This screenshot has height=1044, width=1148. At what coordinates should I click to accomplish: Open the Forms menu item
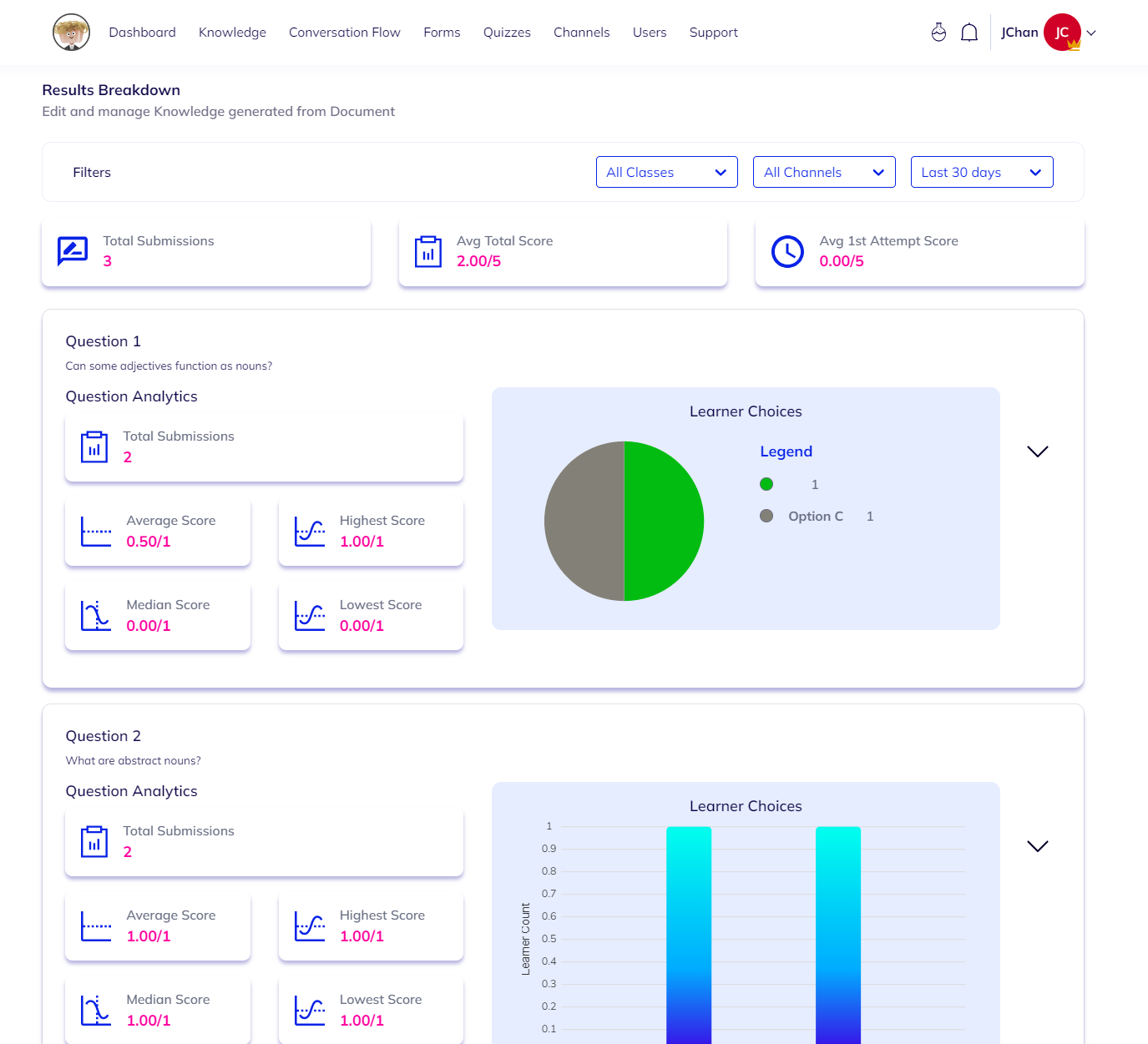point(442,33)
